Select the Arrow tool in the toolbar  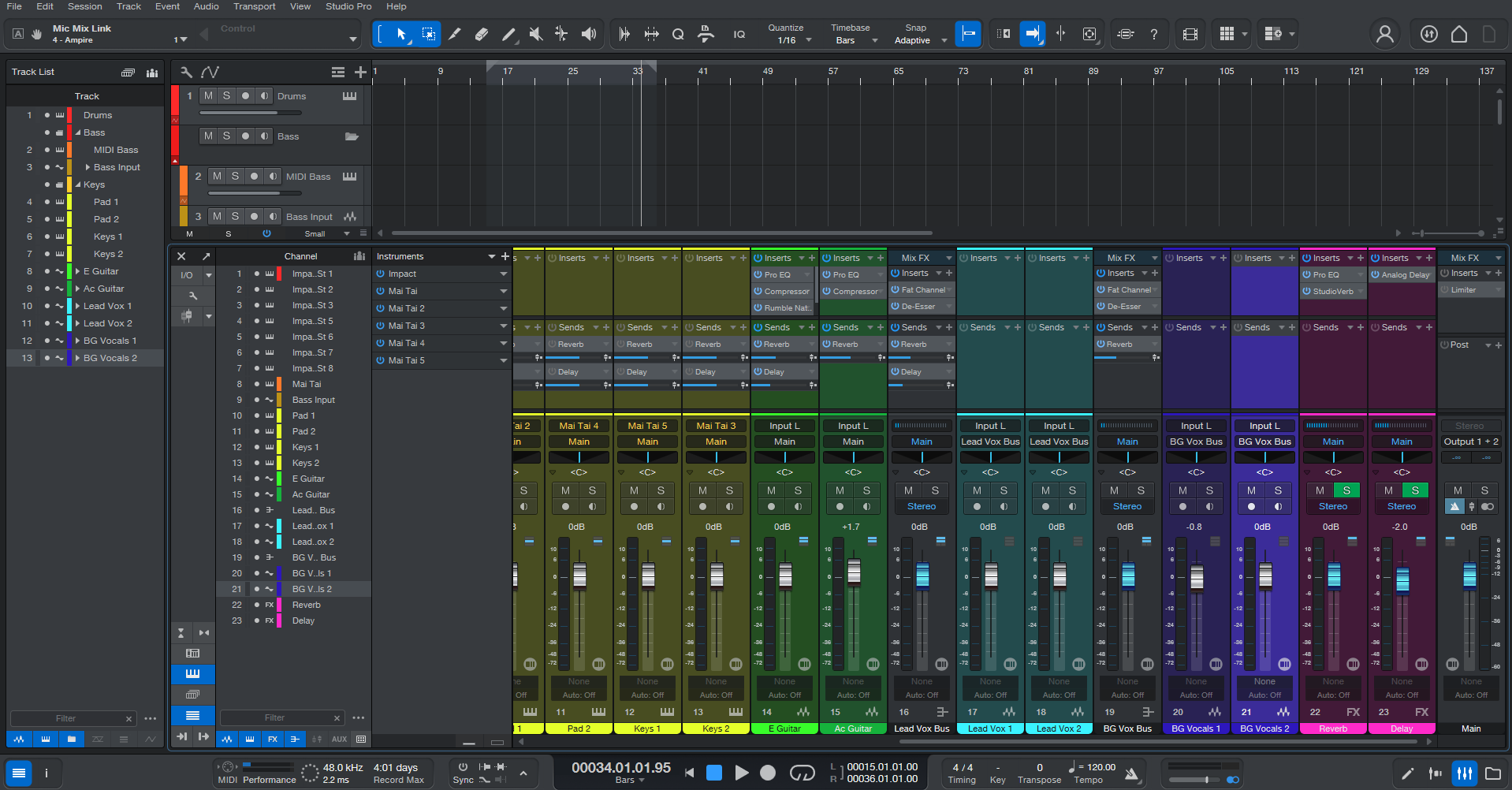[x=402, y=34]
